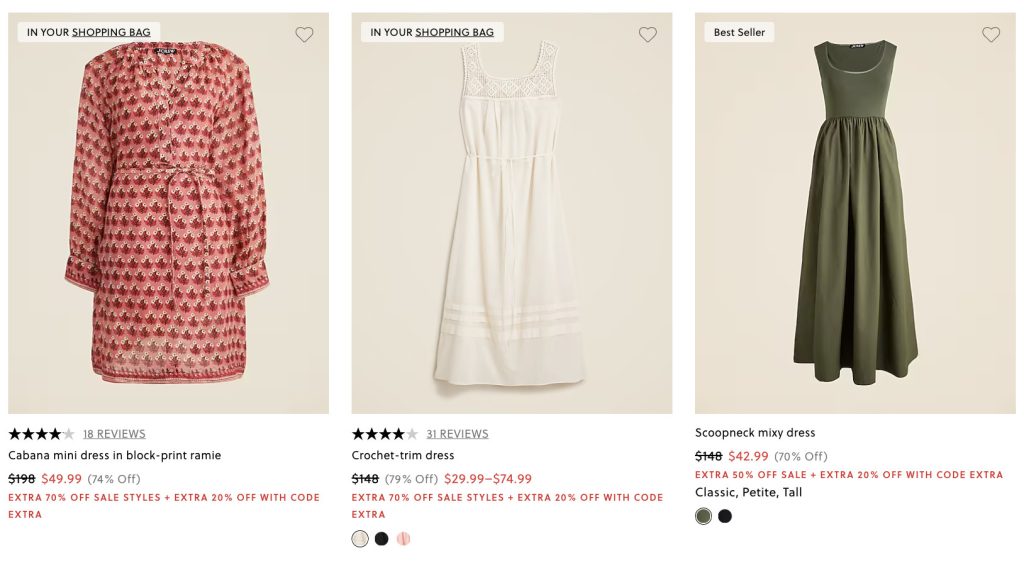This screenshot has height=575, width=1024.
Task: Click the star rating of the Cabana mini dress
Action: pyautogui.click(x=41, y=434)
